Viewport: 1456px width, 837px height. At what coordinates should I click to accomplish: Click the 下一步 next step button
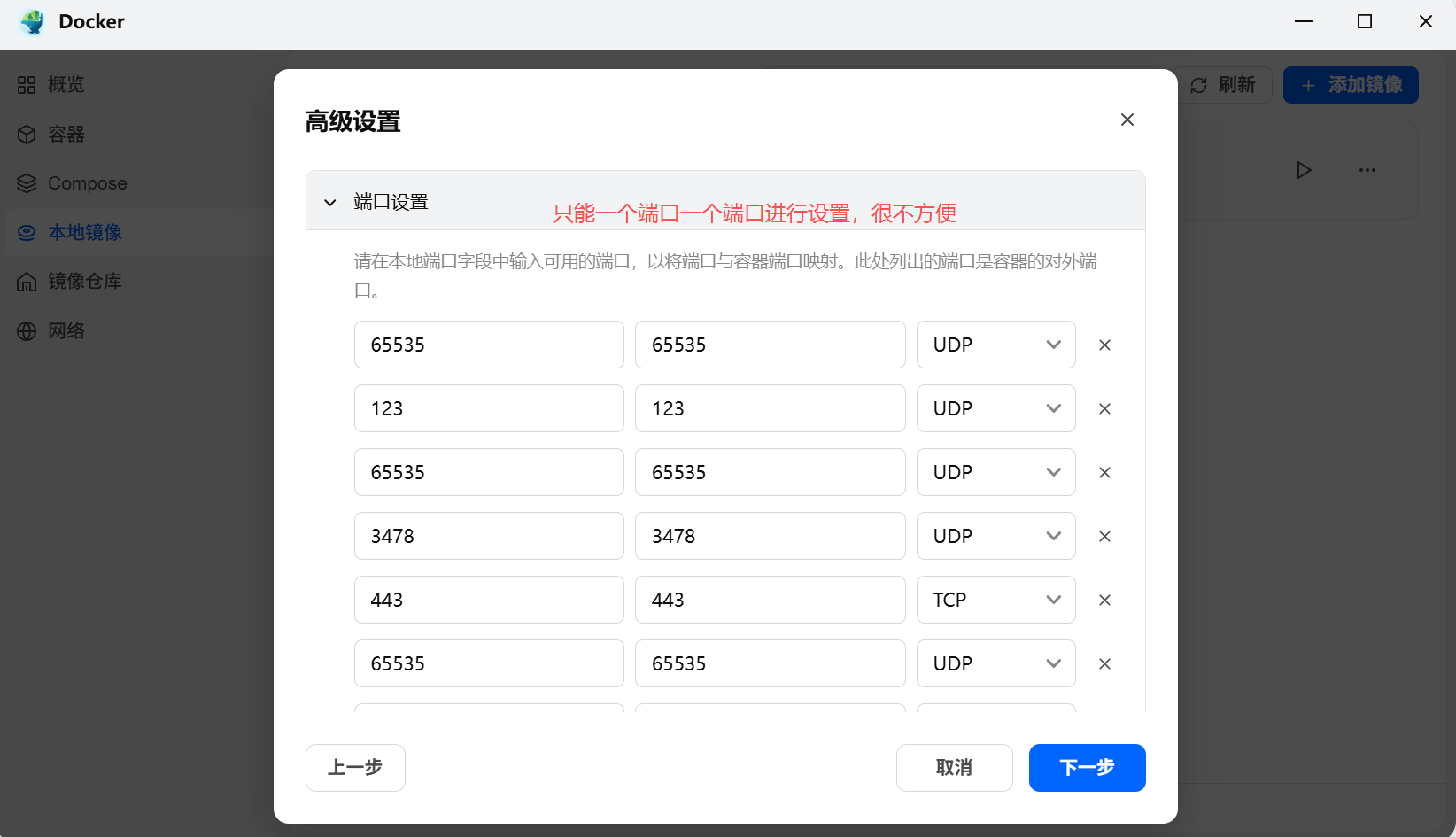coord(1087,768)
